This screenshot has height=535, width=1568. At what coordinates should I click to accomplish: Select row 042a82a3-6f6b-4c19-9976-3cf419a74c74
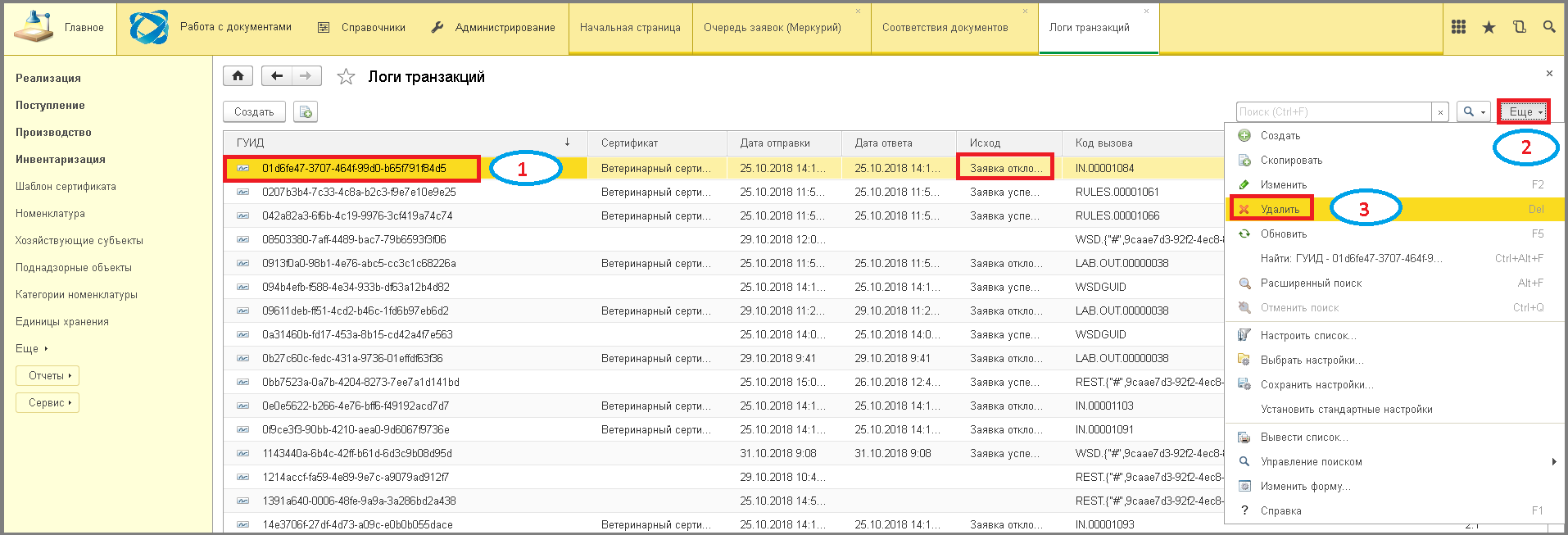pos(723,215)
